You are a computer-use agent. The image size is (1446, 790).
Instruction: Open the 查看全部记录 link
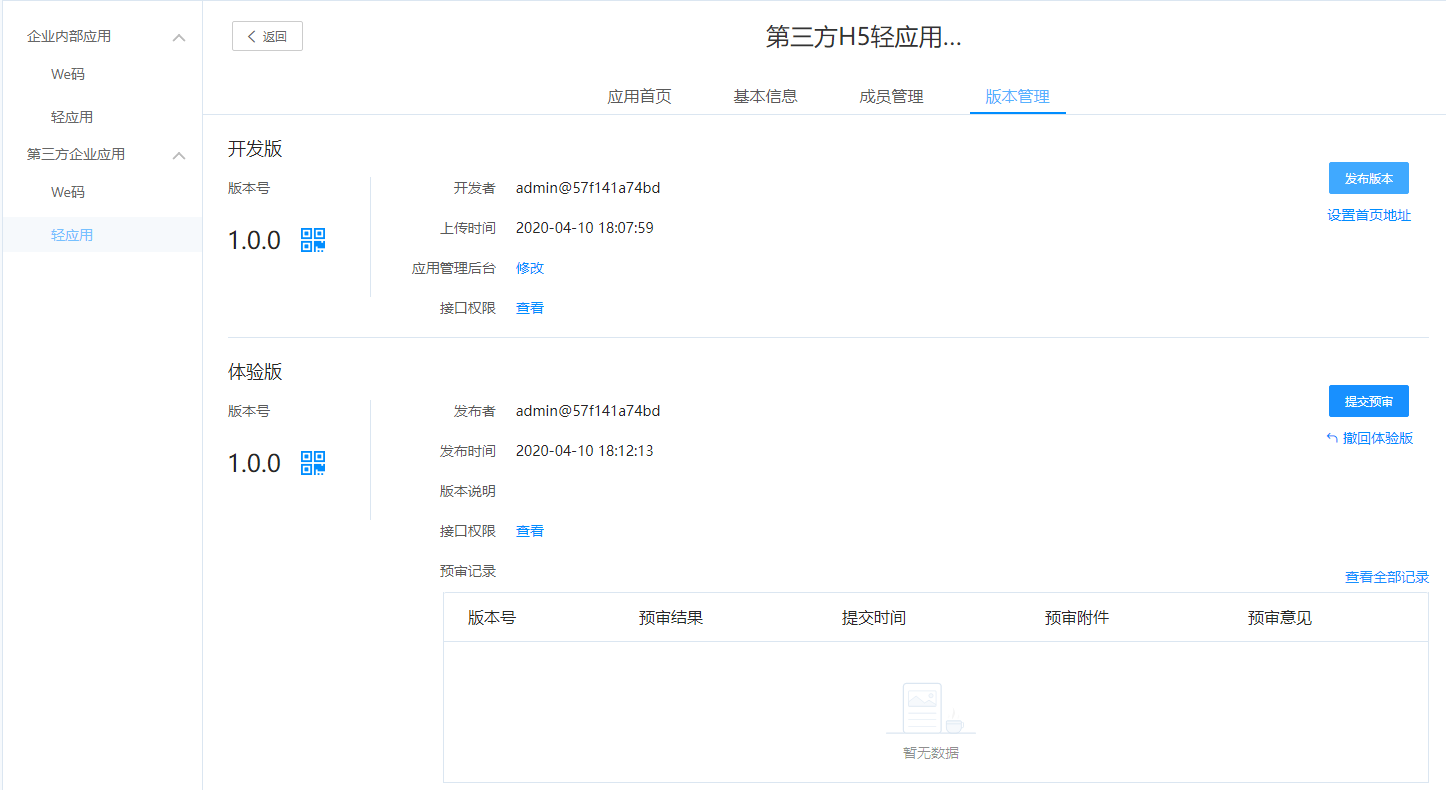pos(1386,577)
